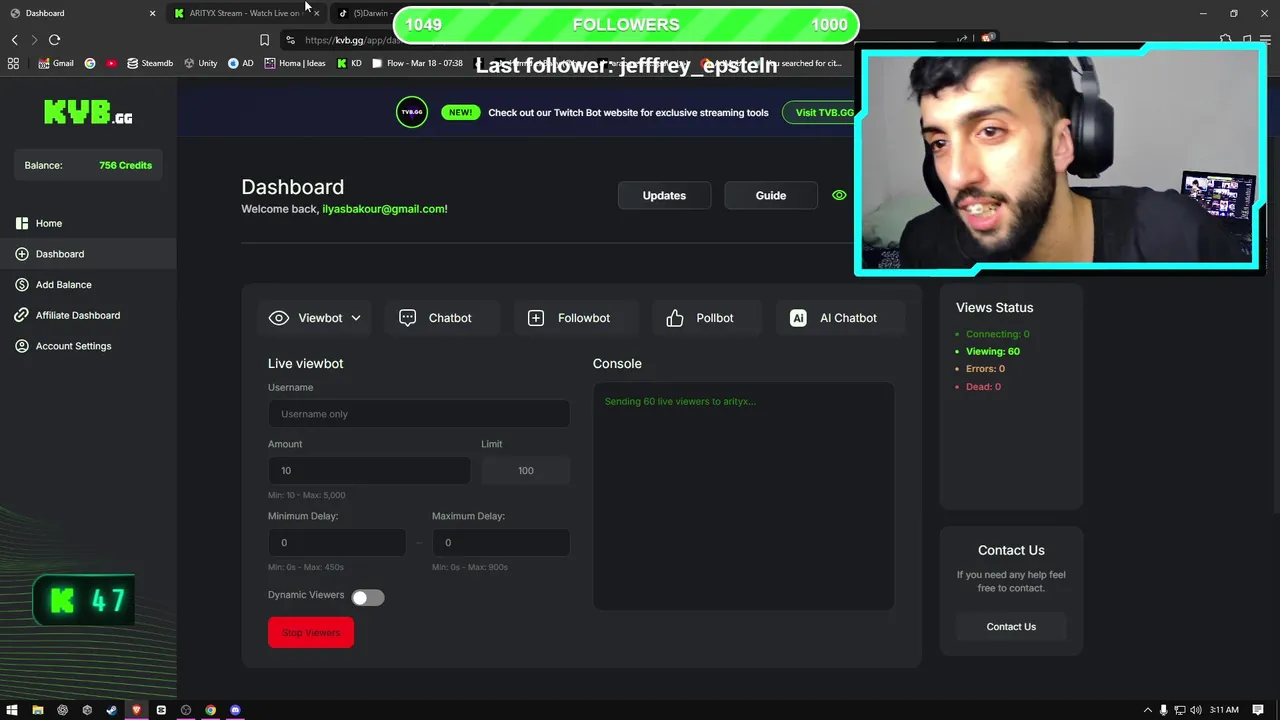Open Discord from the taskbar
This screenshot has height=720, width=1280.
(x=235, y=710)
